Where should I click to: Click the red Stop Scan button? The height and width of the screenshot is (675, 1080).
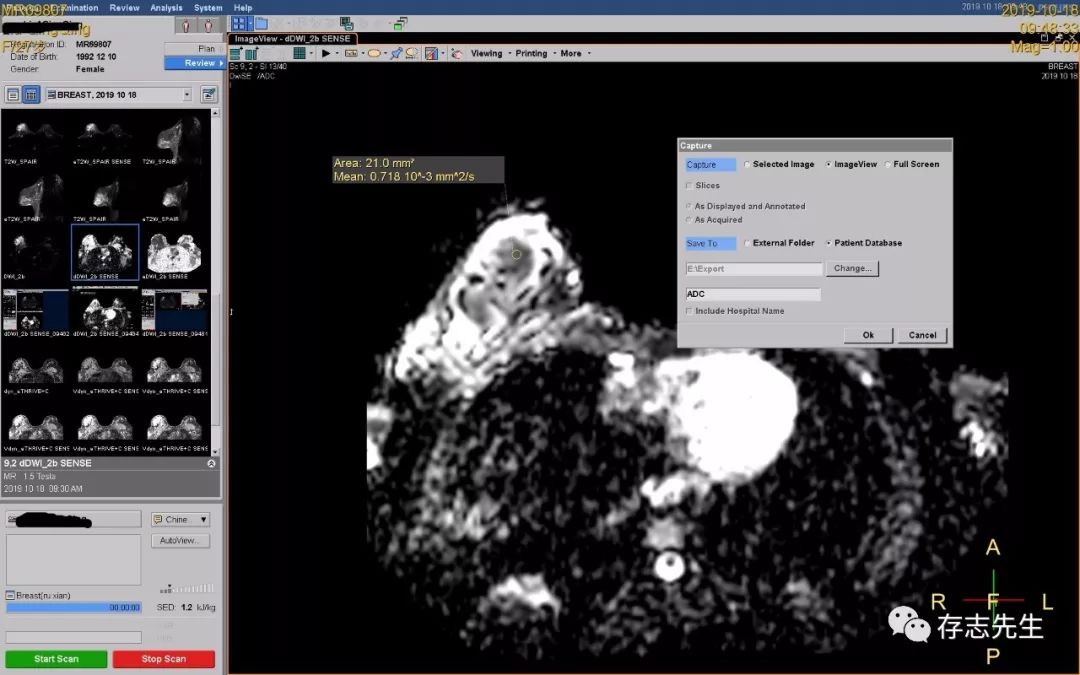click(x=163, y=659)
